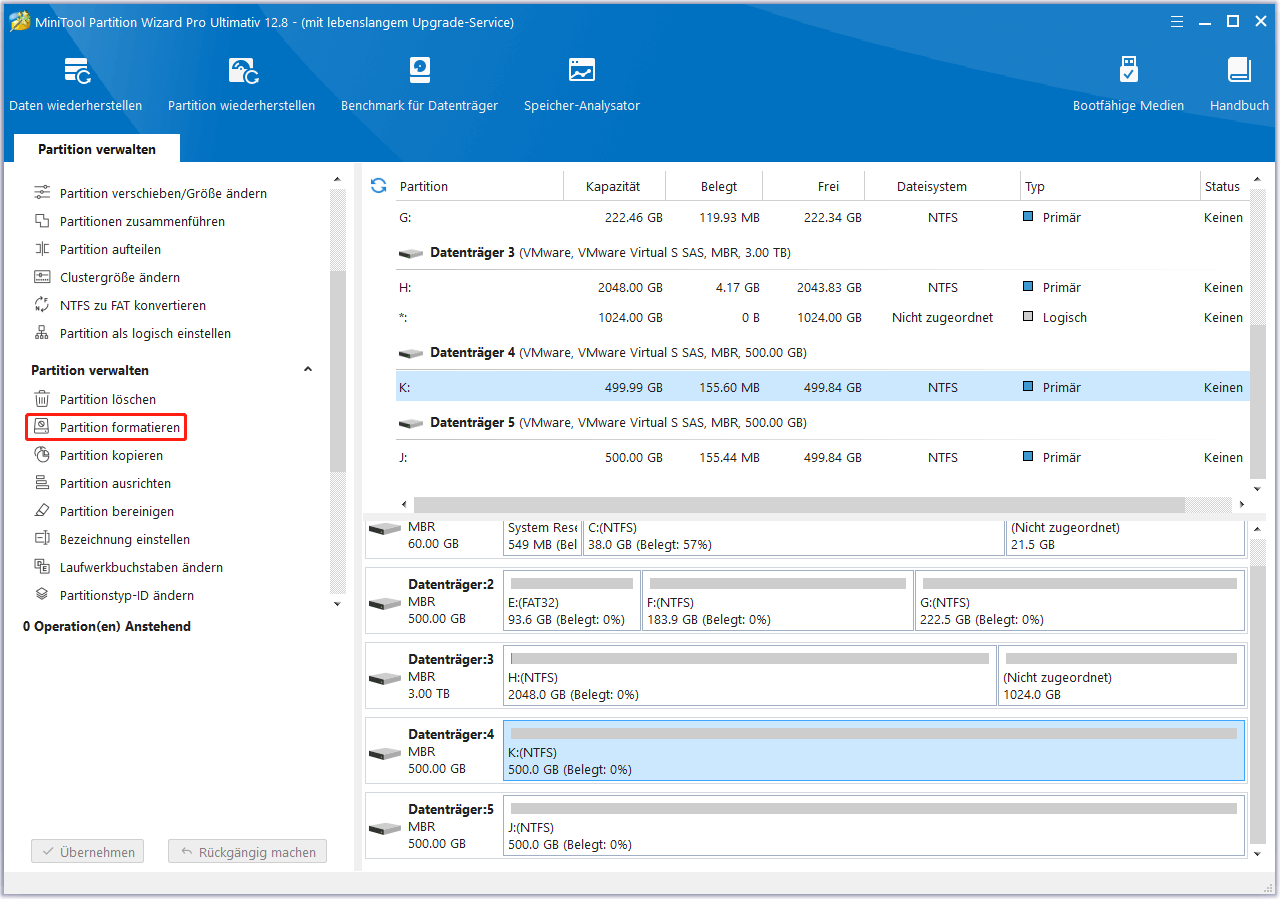The height and width of the screenshot is (899, 1280).
Task: Switch to the Partition verwalten tab
Action: 97,149
